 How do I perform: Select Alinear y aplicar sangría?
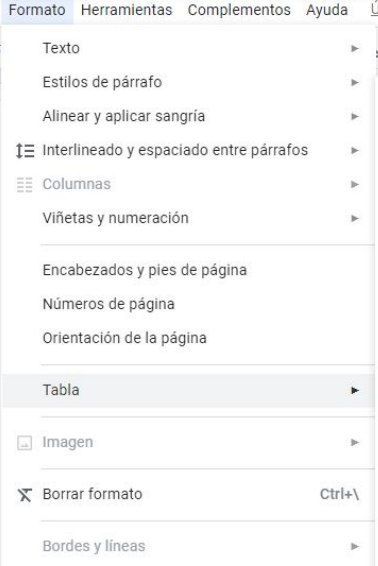click(x=188, y=116)
